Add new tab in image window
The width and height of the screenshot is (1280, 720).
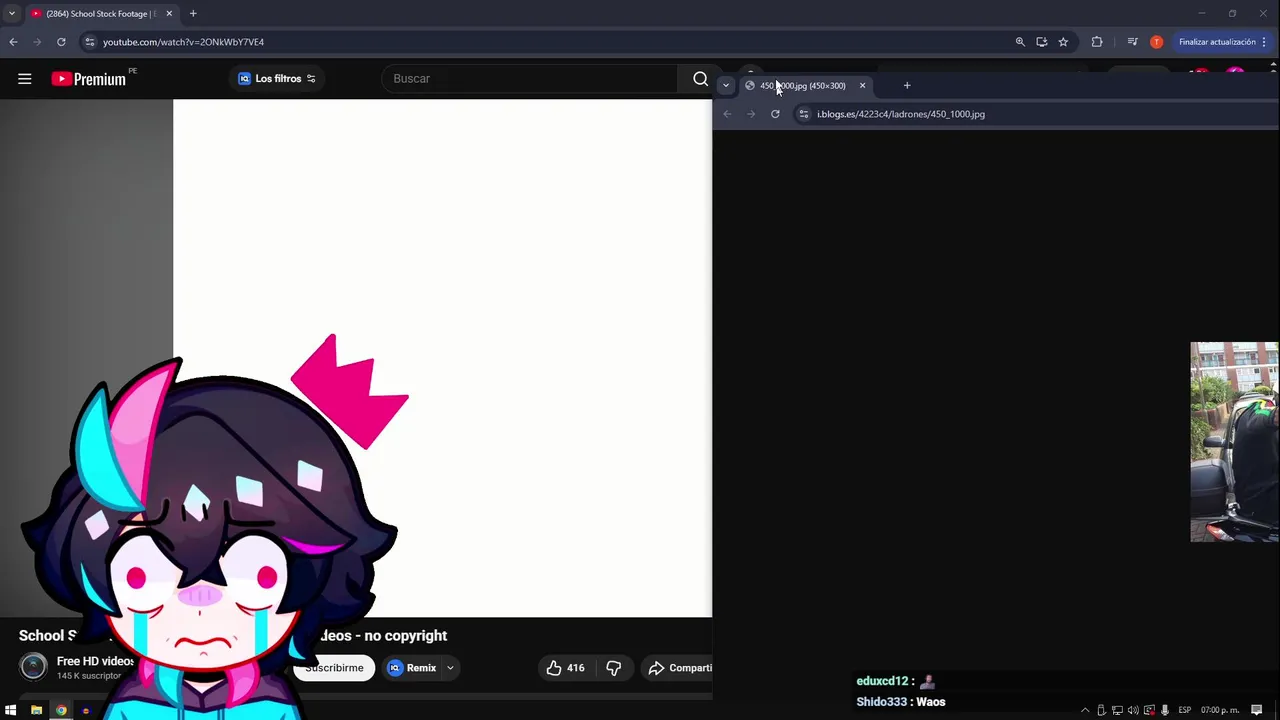(907, 86)
